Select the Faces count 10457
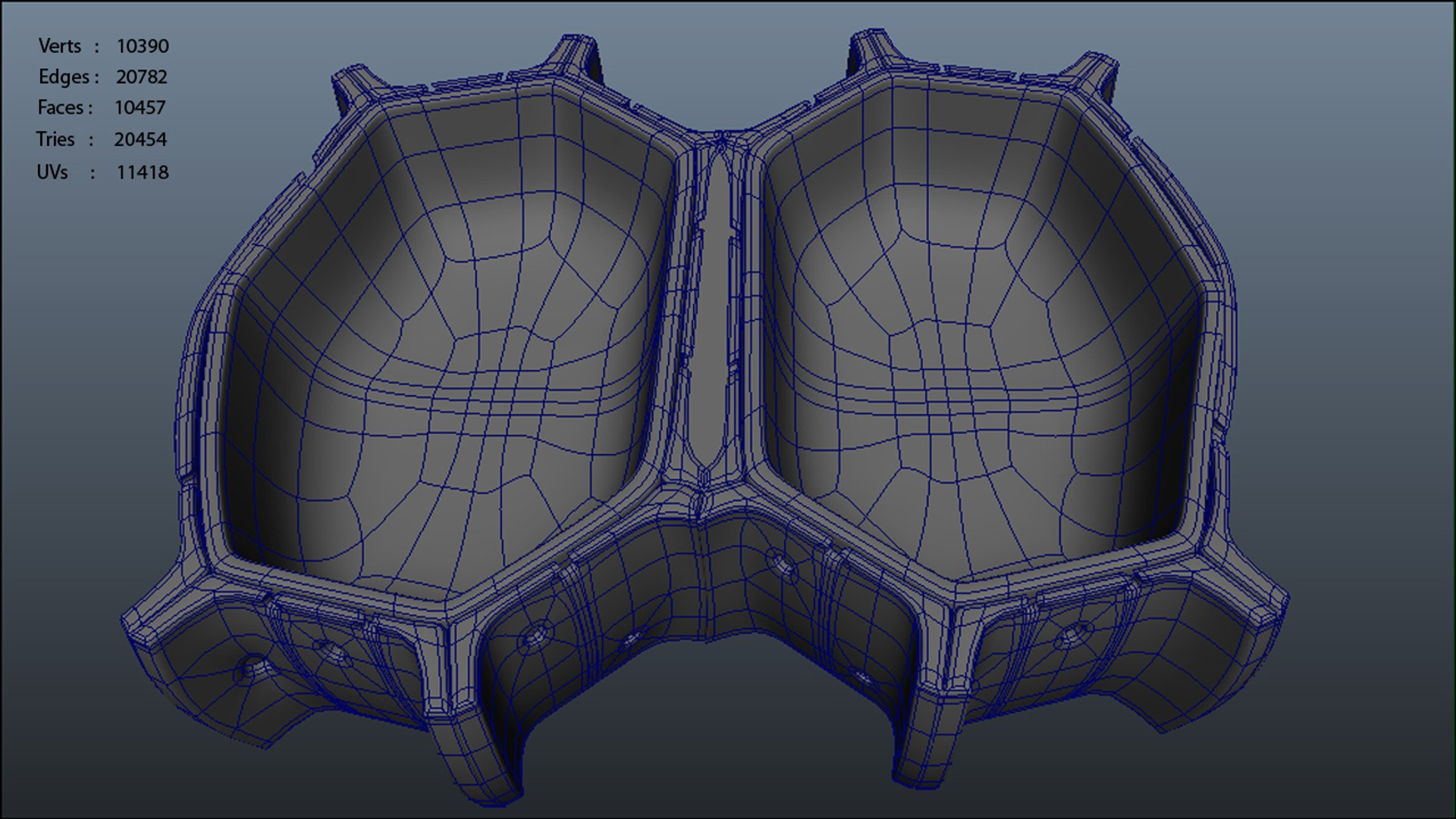Screen dimensions: 1456x819 coord(140,108)
